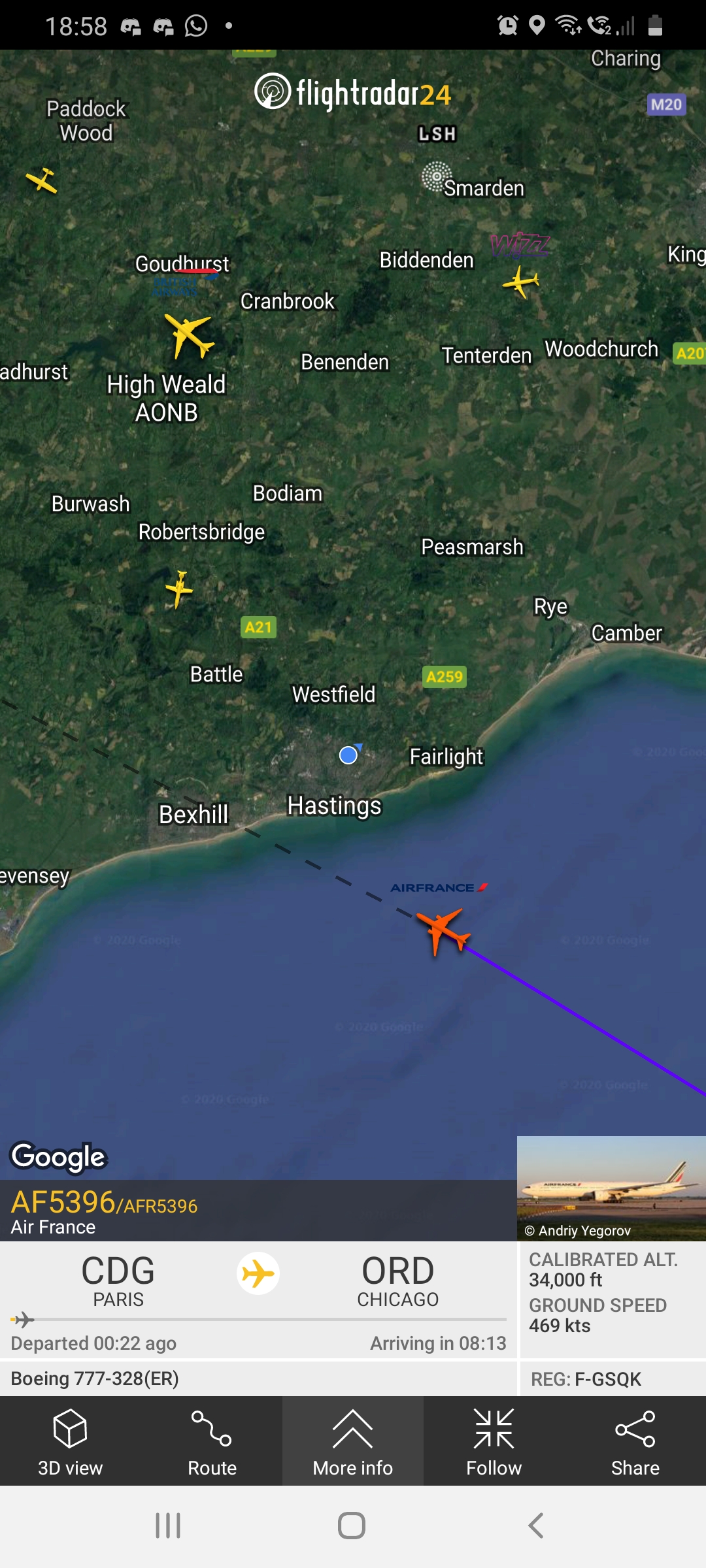Toggle Follow mode for the aircraft
The height and width of the screenshot is (1568, 706).
(494, 1441)
